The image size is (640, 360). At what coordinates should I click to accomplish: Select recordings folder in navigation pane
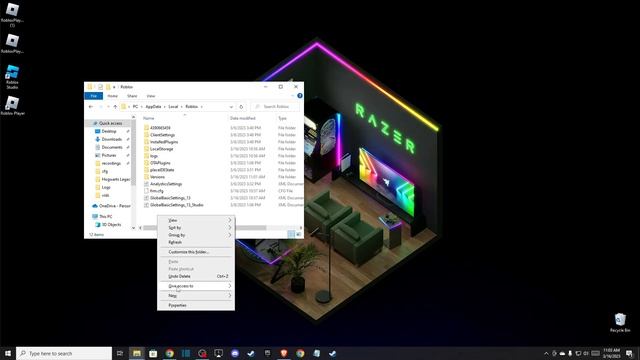[111, 163]
